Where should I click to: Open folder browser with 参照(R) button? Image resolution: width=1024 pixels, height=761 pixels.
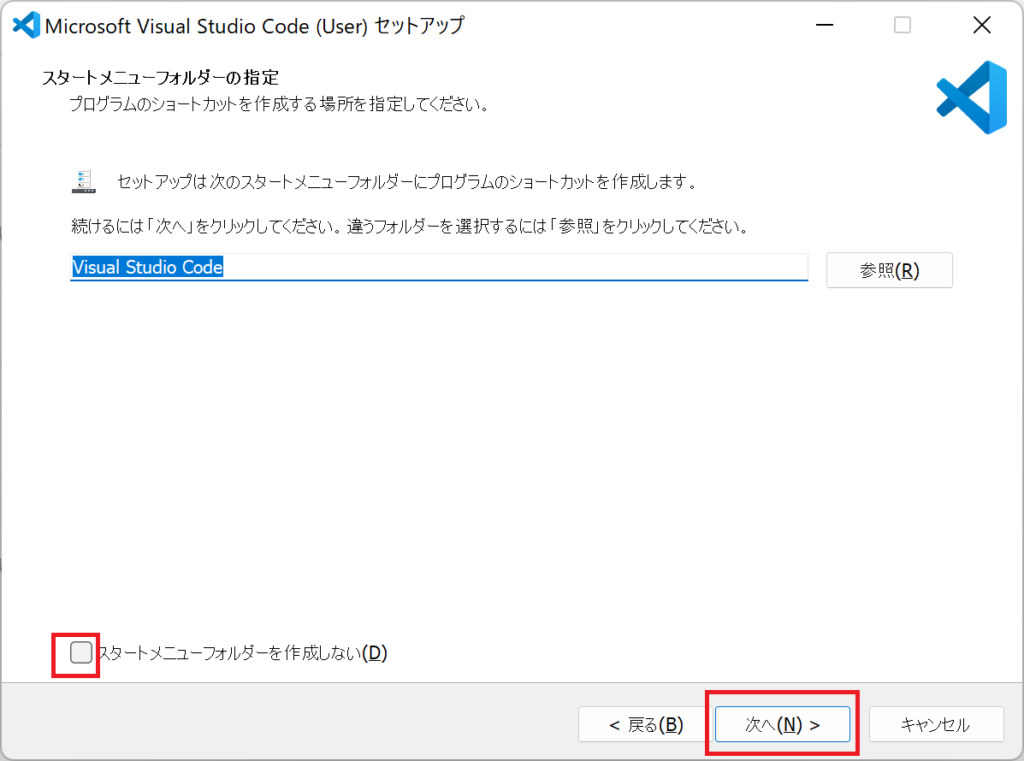(889, 270)
